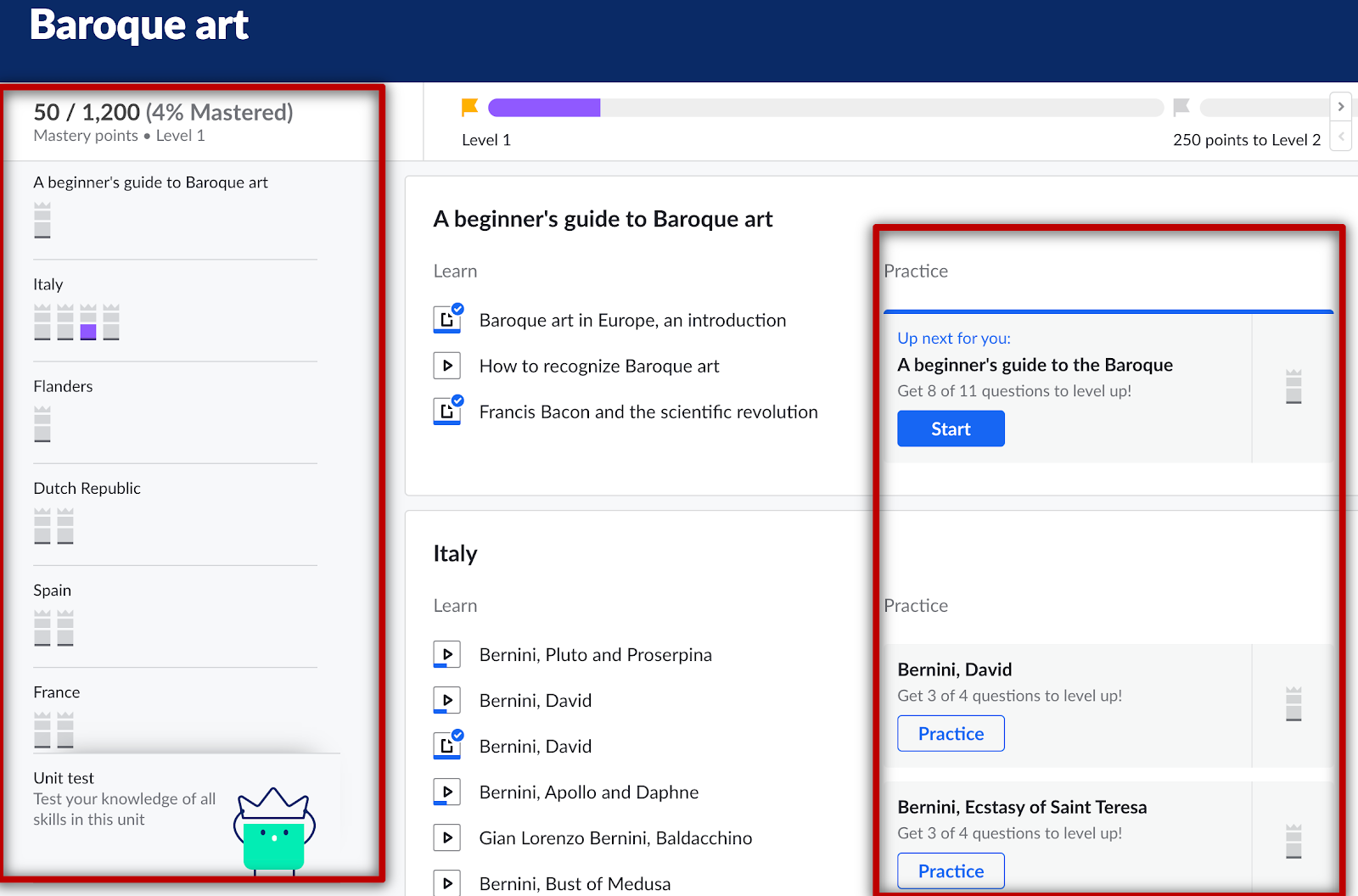Click video icon for Bernini, Bust of Medusa

coord(447,883)
